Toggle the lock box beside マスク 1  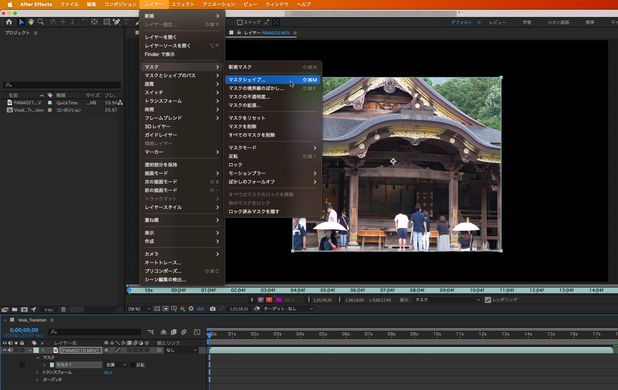pyautogui.click(x=22, y=365)
